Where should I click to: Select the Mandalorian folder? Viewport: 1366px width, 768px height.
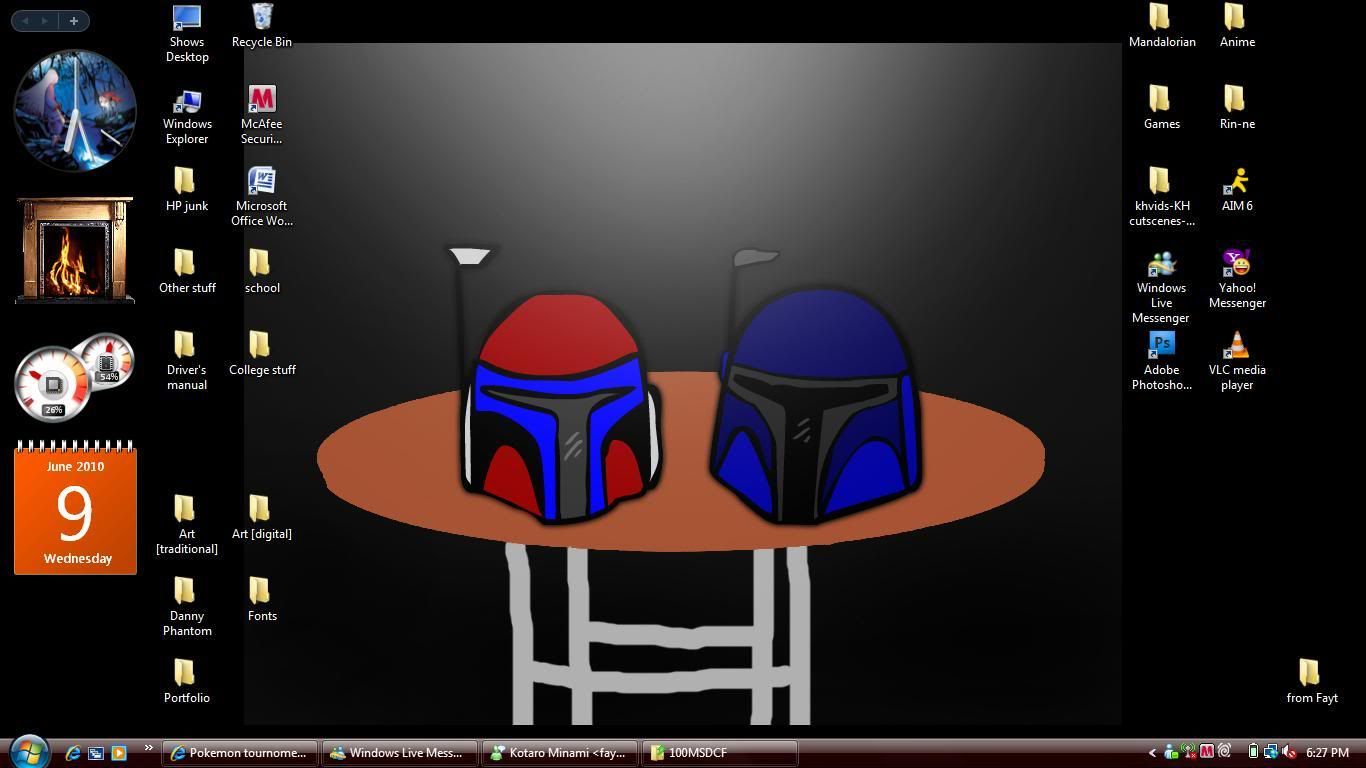(1162, 26)
